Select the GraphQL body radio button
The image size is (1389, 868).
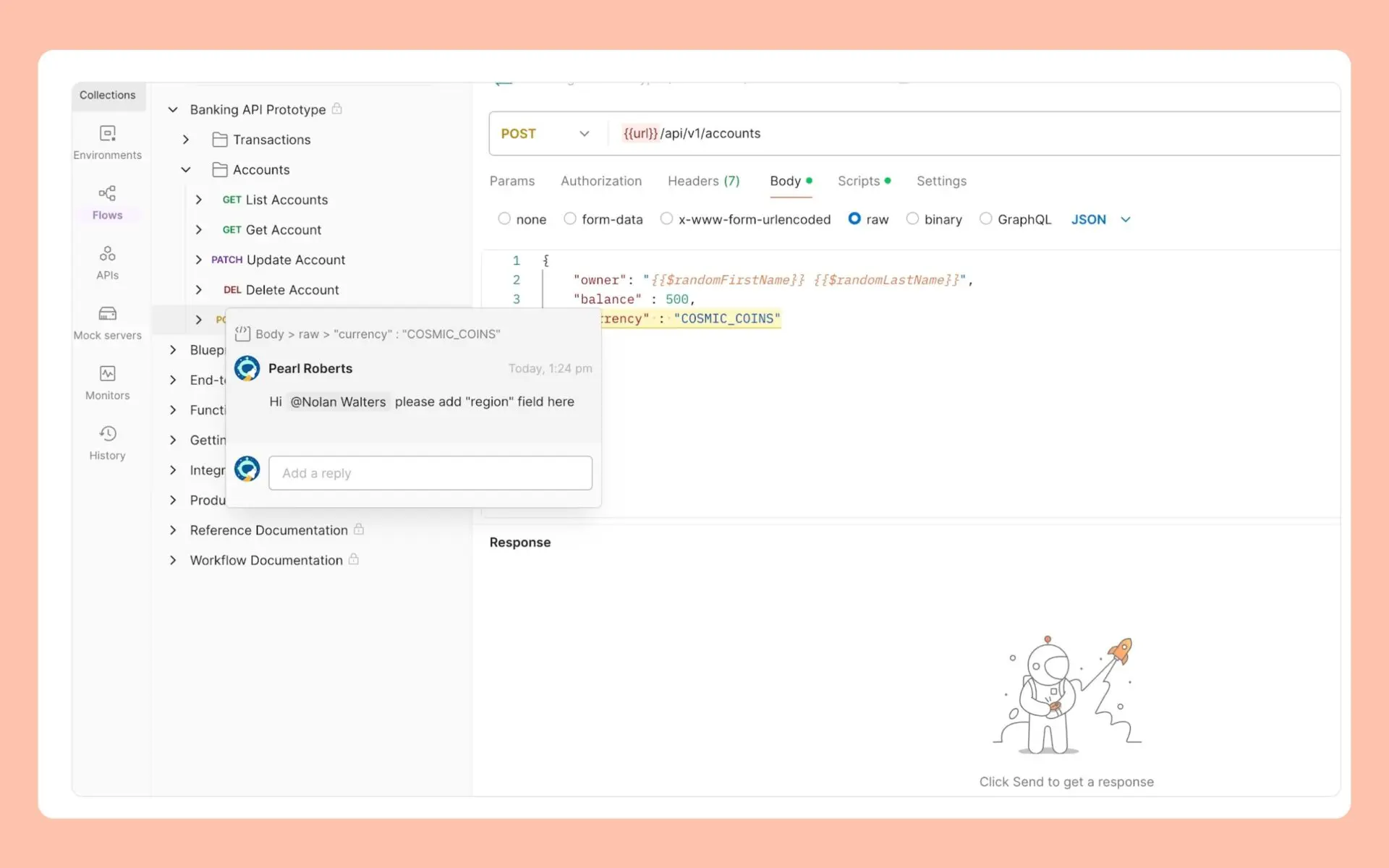point(985,218)
